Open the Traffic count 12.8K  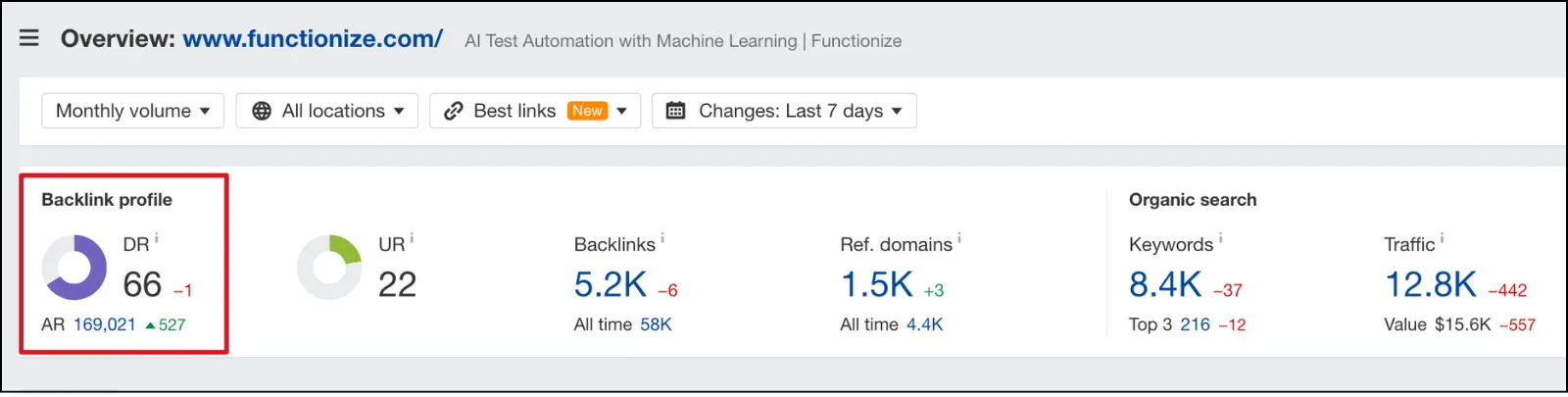point(1431,285)
